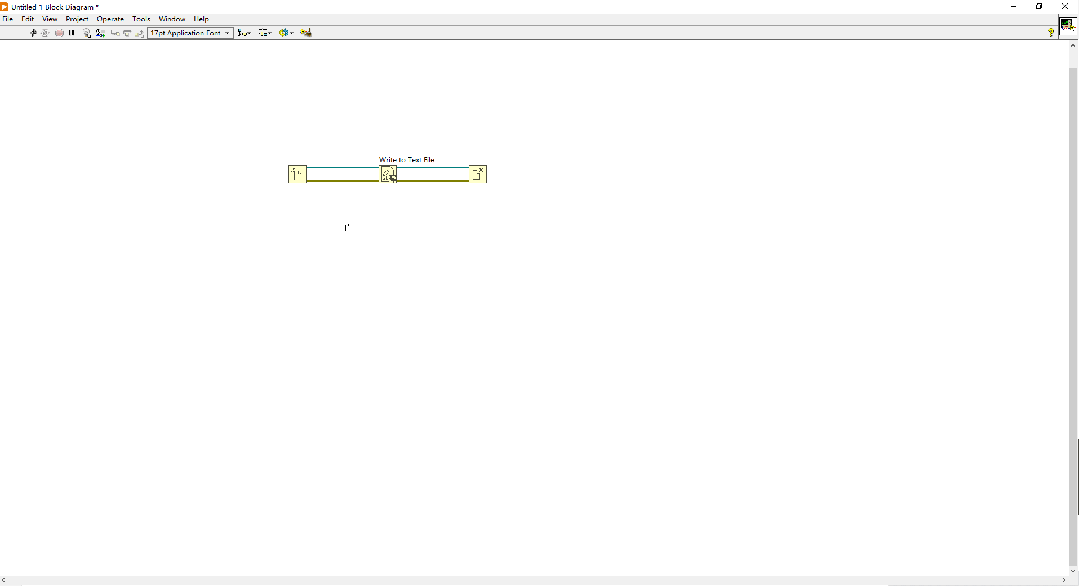Viewport: 1079px width, 586px height.
Task: Restore down the Block Diagram window
Action: click(x=1039, y=6)
